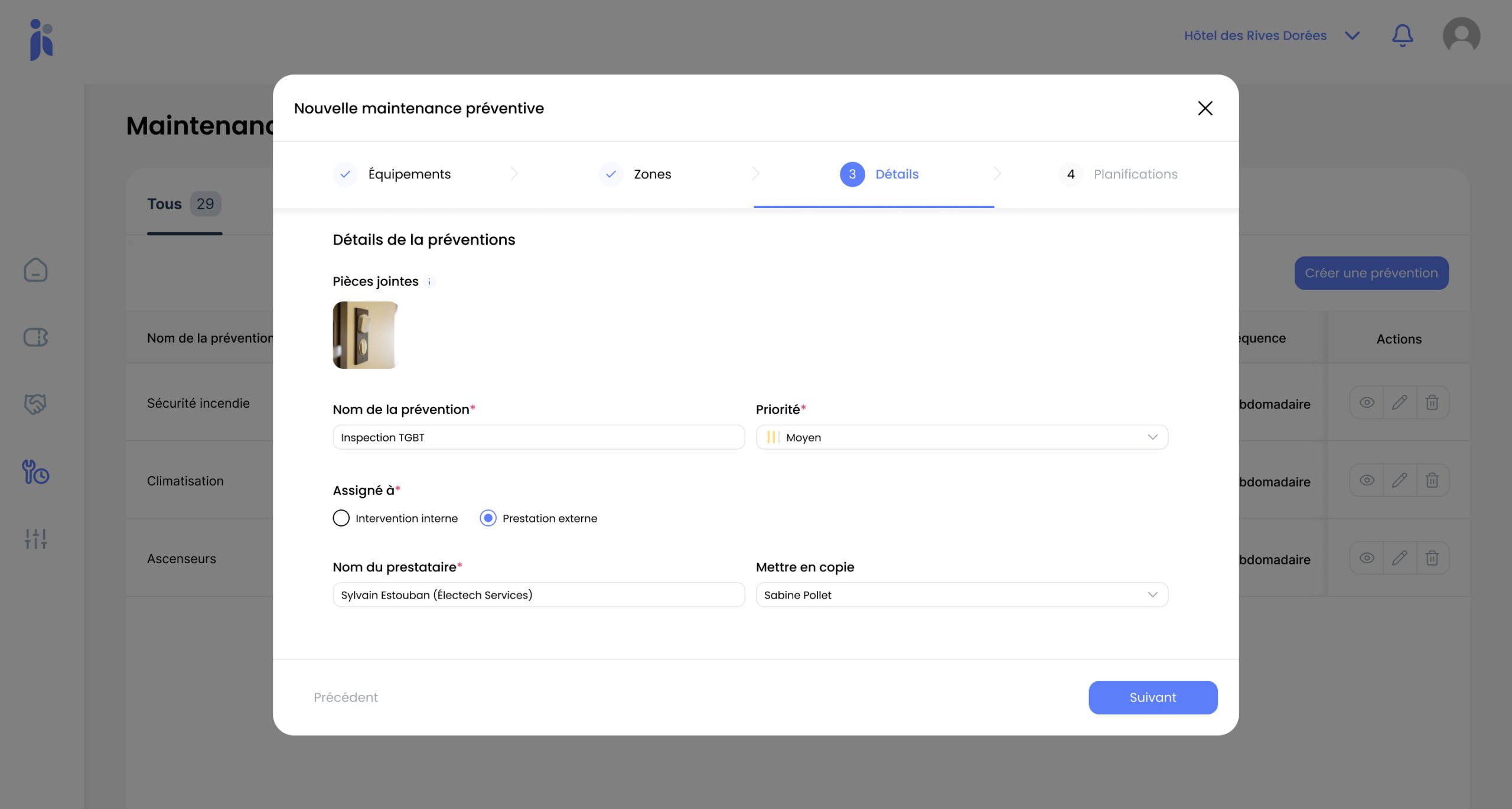1512x809 pixels.
Task: Select the Intervention interne radio button
Action: pyautogui.click(x=341, y=518)
